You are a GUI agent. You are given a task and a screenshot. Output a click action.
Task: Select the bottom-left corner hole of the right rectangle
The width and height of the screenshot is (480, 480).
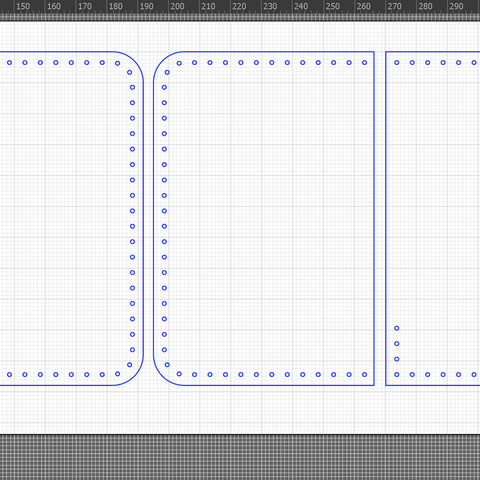pos(397,375)
